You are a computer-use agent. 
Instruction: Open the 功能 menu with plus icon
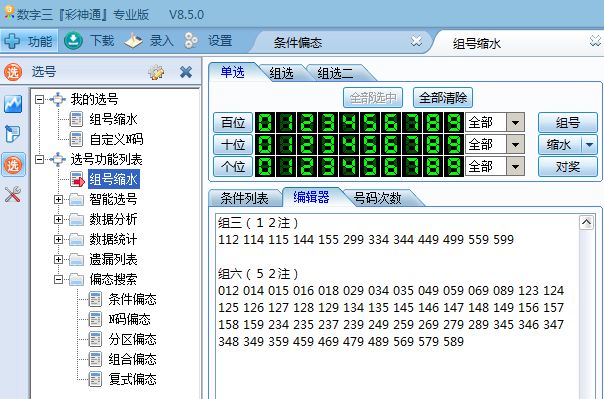29,40
